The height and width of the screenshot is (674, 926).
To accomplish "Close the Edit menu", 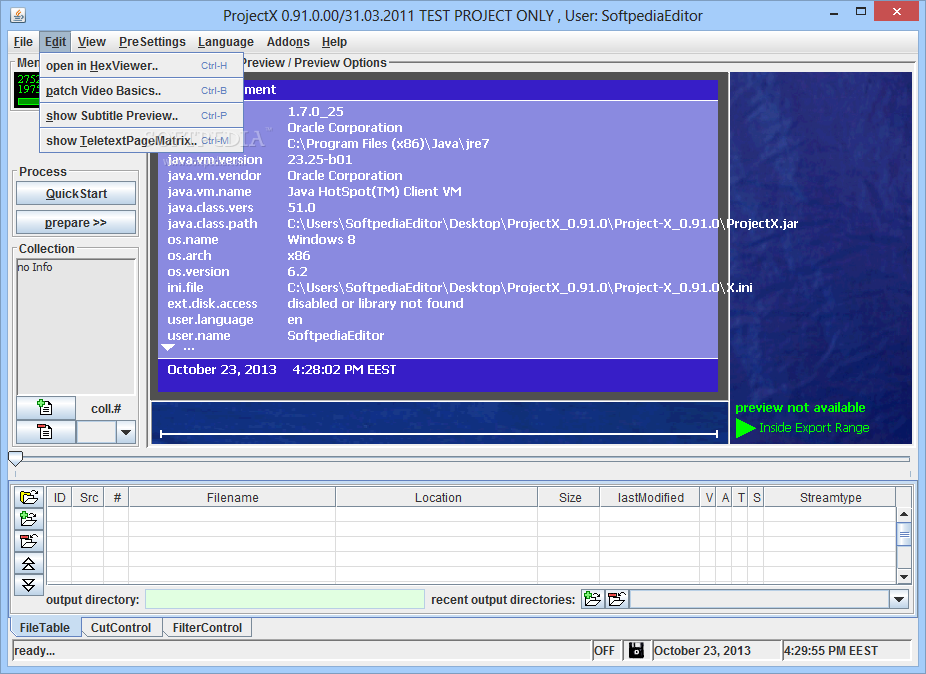I will [x=56, y=42].
